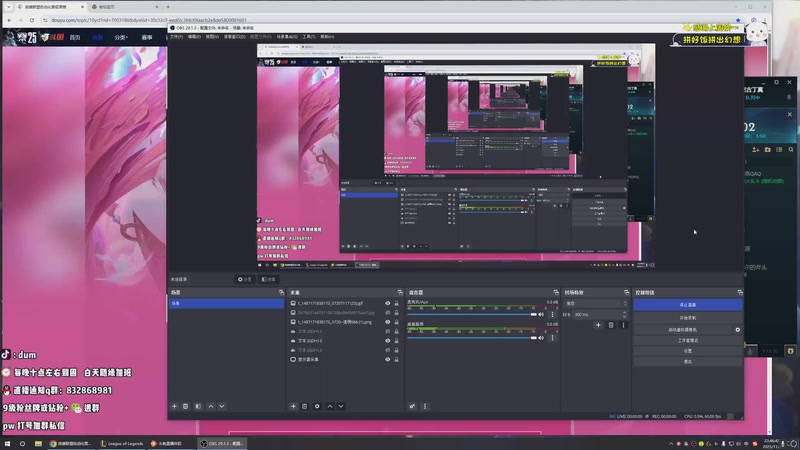This screenshot has height=450, width=800.
Task: Add a scene transition with plus icon
Action: [598, 325]
